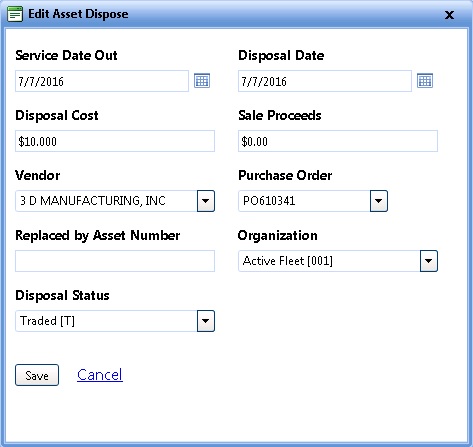Close the Edit Asset Dispose dialog

449,15
